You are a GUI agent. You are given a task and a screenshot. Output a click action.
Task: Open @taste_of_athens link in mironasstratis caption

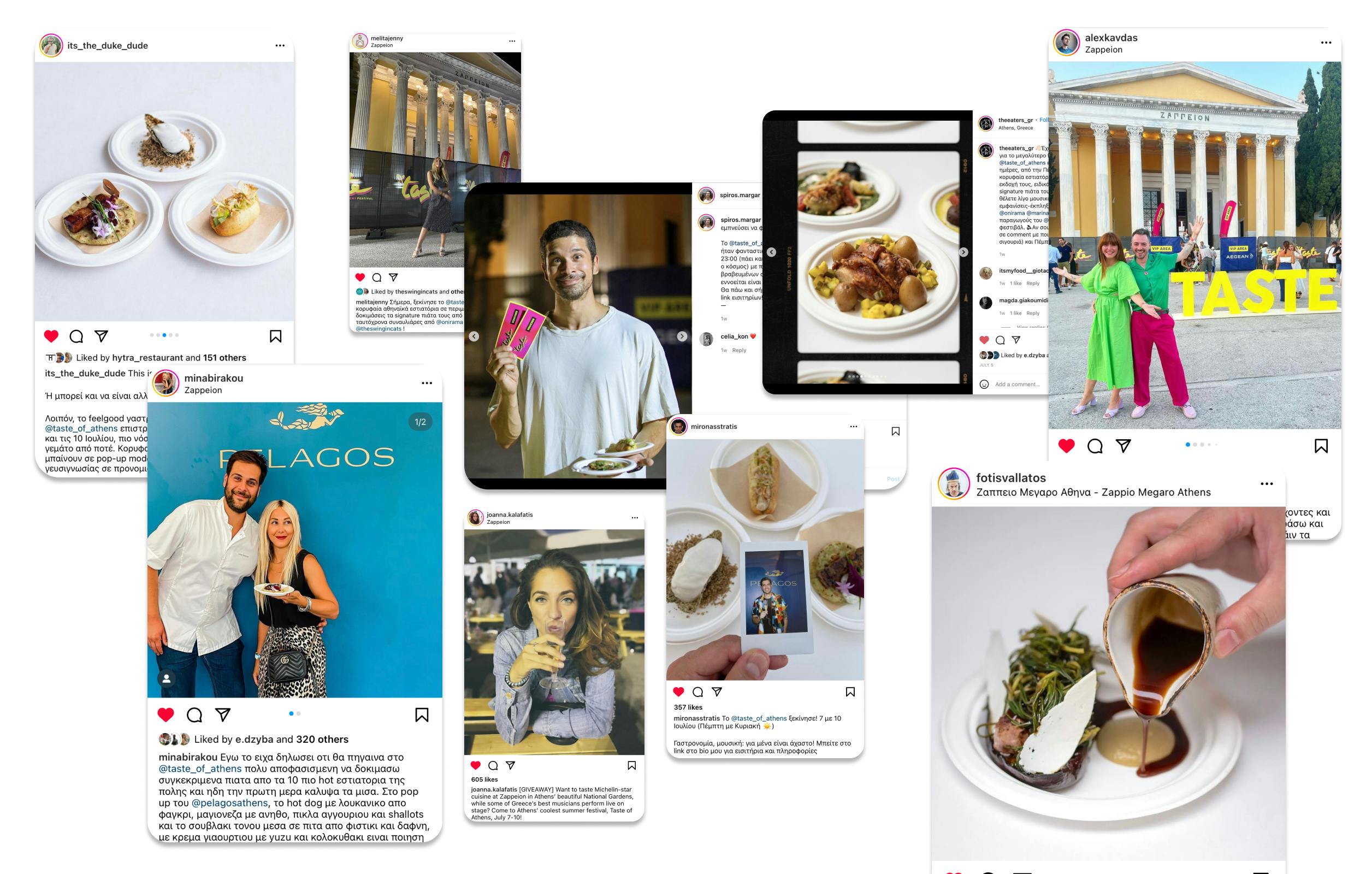[x=758, y=718]
